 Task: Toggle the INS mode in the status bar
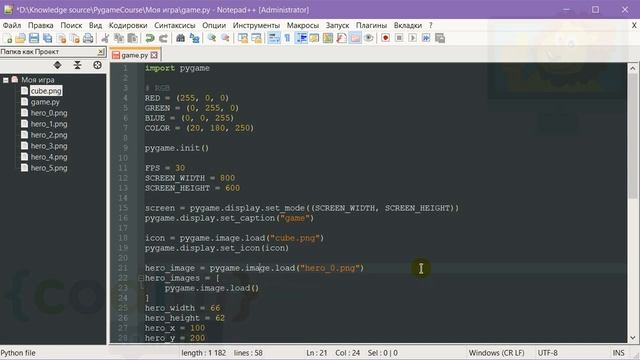pyautogui.click(x=618, y=353)
